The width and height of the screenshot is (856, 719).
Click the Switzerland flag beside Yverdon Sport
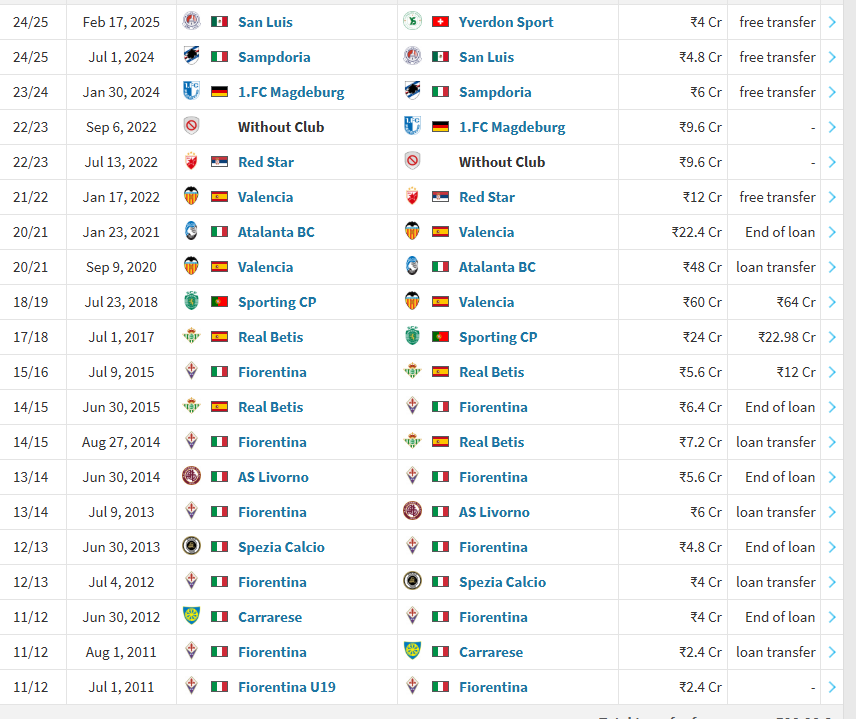pyautogui.click(x=440, y=22)
